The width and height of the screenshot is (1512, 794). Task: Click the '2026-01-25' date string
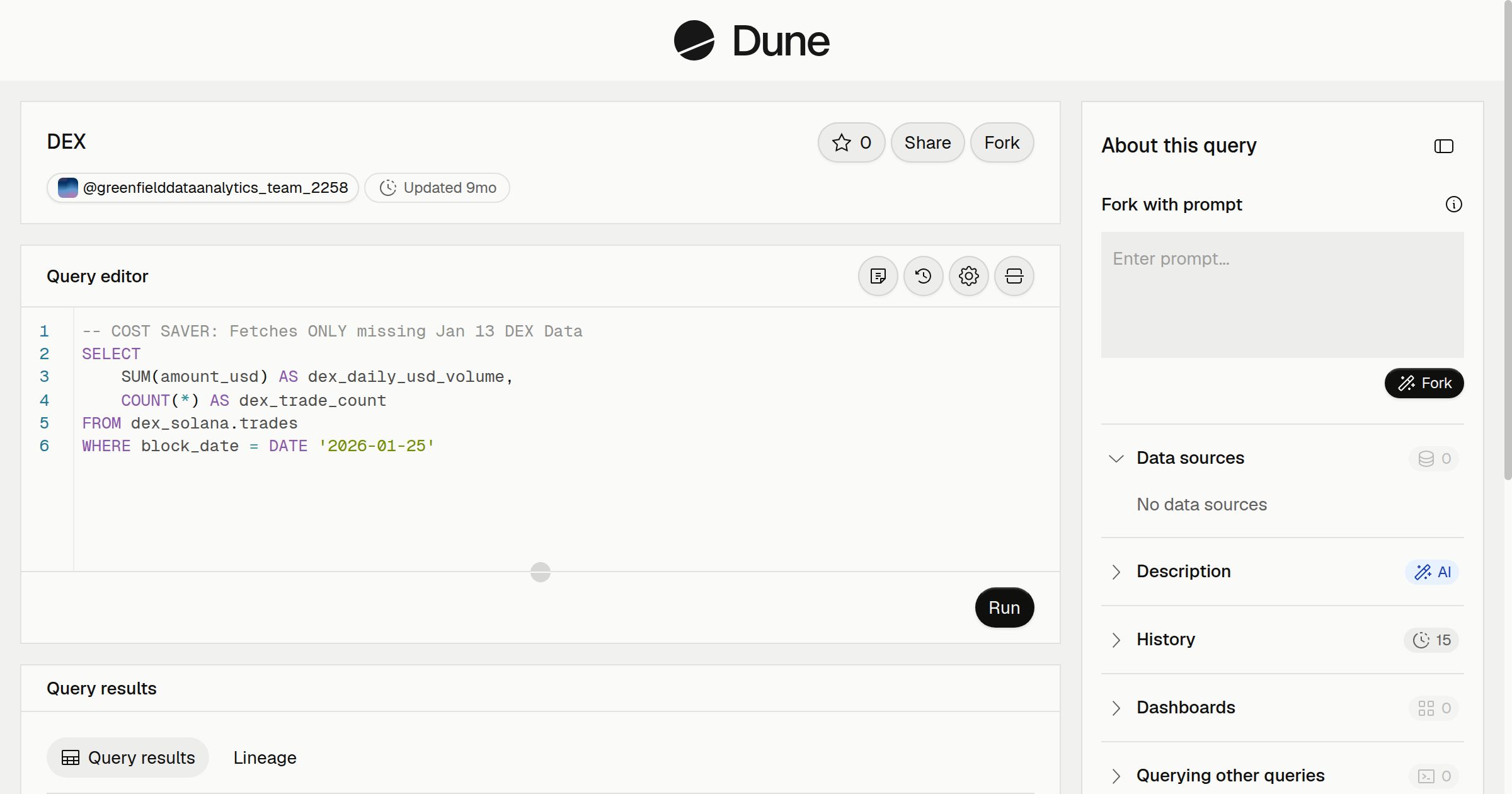(x=377, y=446)
